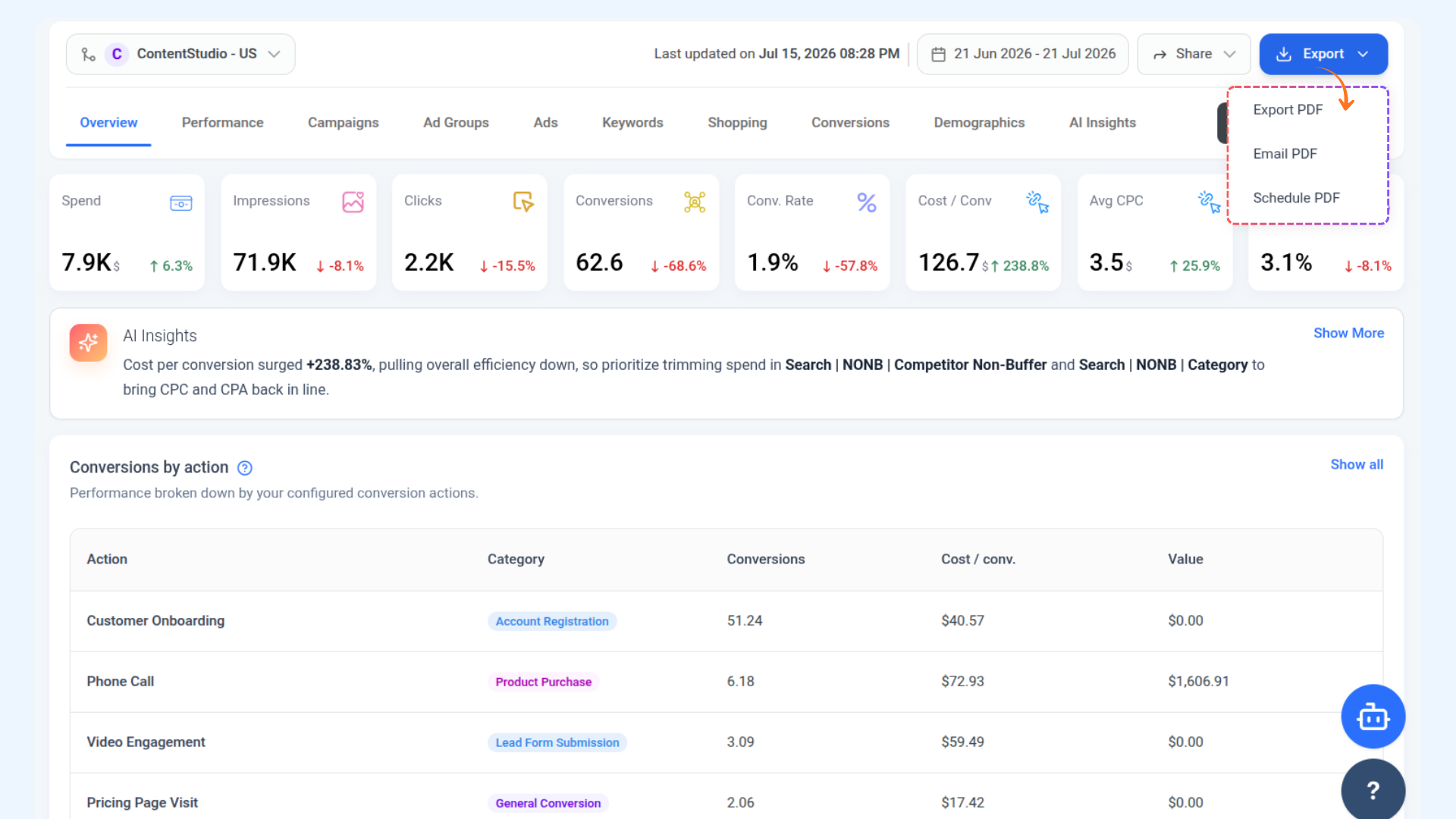Click the Cost / Conv pointer icon

tap(1037, 202)
